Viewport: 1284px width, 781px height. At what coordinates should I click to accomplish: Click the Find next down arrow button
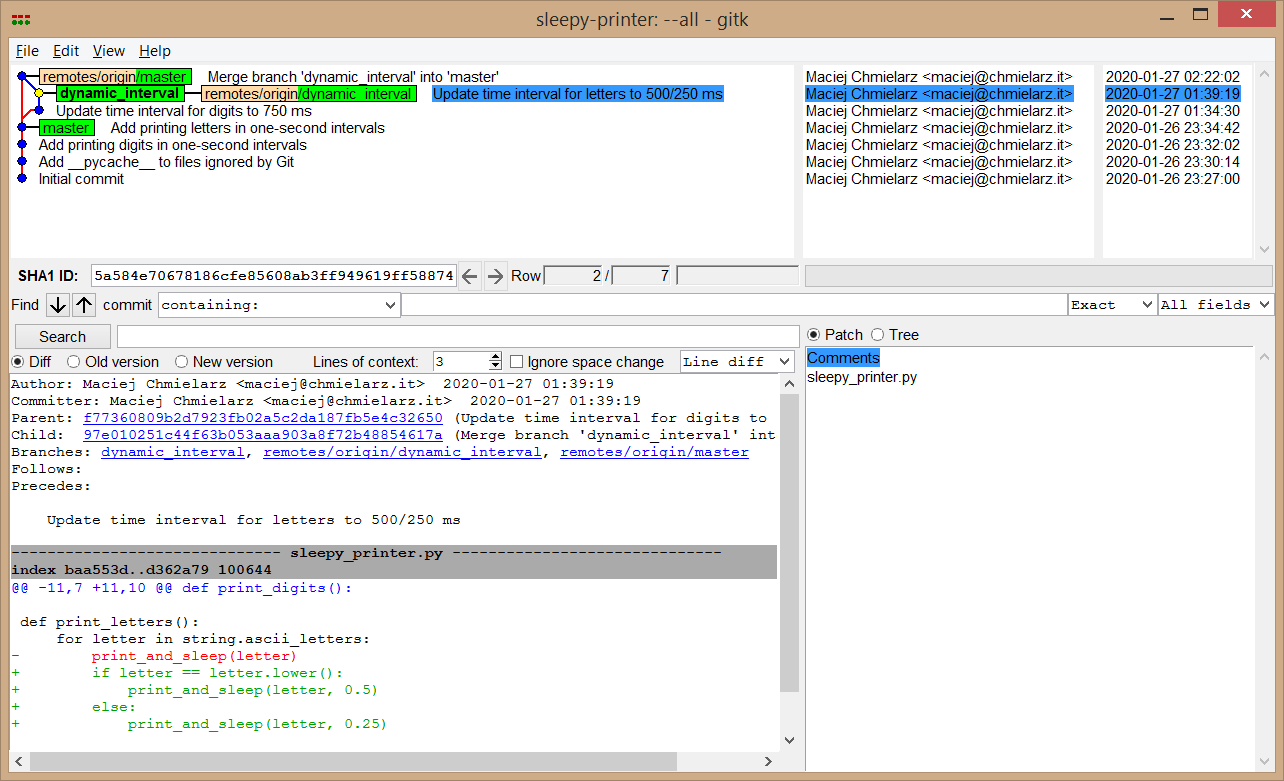(58, 305)
